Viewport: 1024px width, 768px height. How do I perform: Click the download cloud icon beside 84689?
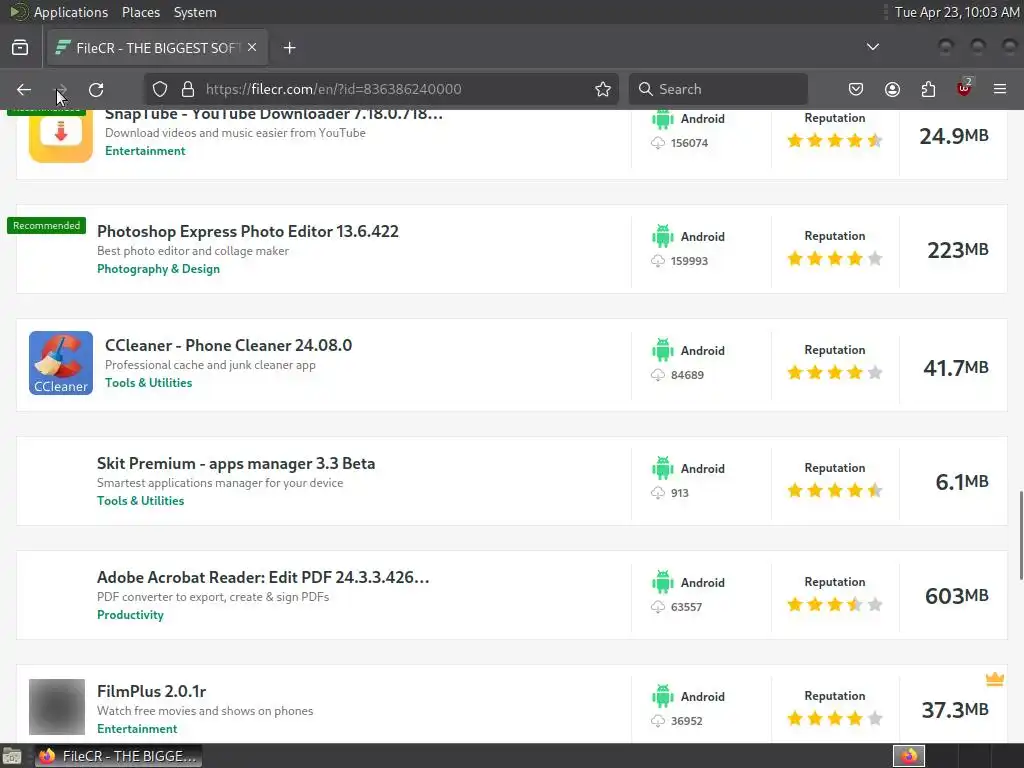click(x=658, y=375)
